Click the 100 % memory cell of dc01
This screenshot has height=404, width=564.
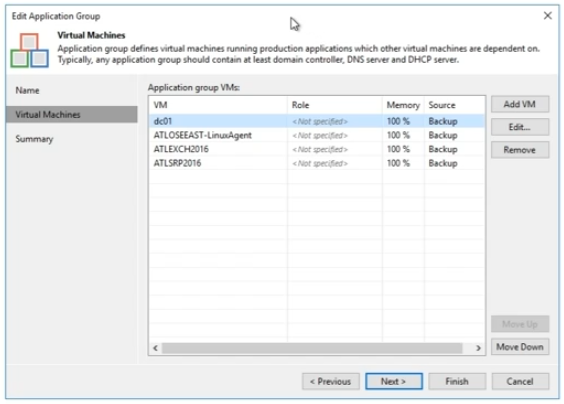pyautogui.click(x=398, y=121)
